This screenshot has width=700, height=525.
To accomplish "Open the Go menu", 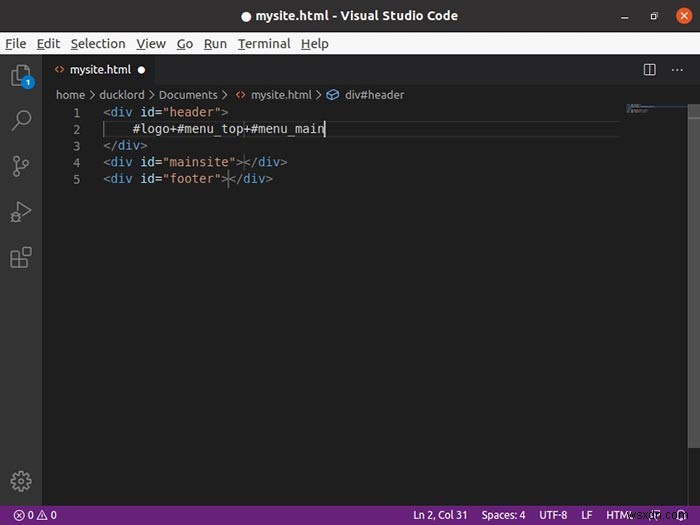I will coord(185,44).
